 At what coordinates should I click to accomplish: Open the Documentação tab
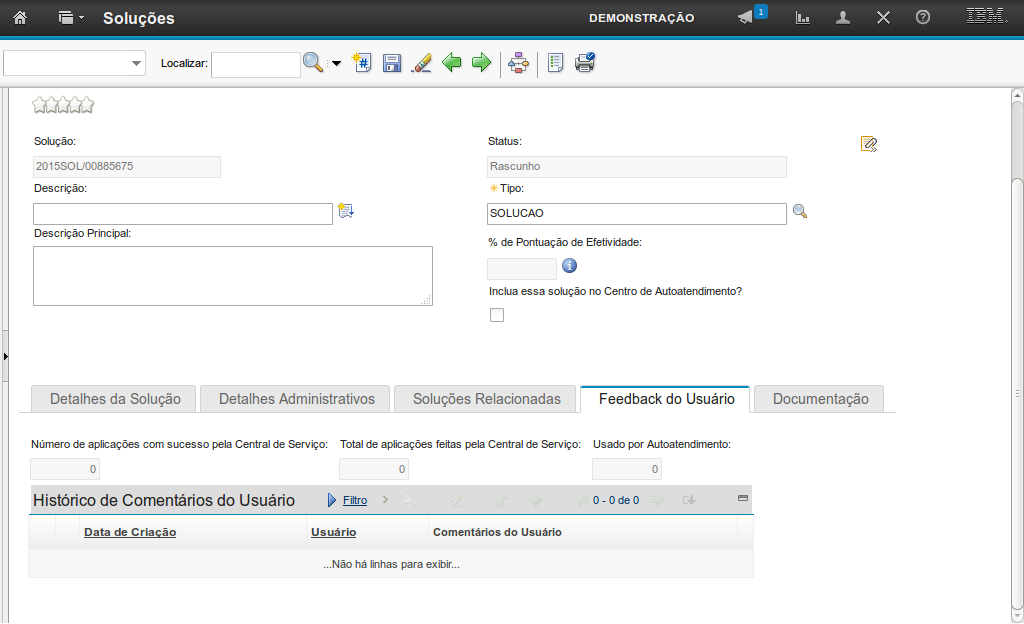(x=820, y=399)
